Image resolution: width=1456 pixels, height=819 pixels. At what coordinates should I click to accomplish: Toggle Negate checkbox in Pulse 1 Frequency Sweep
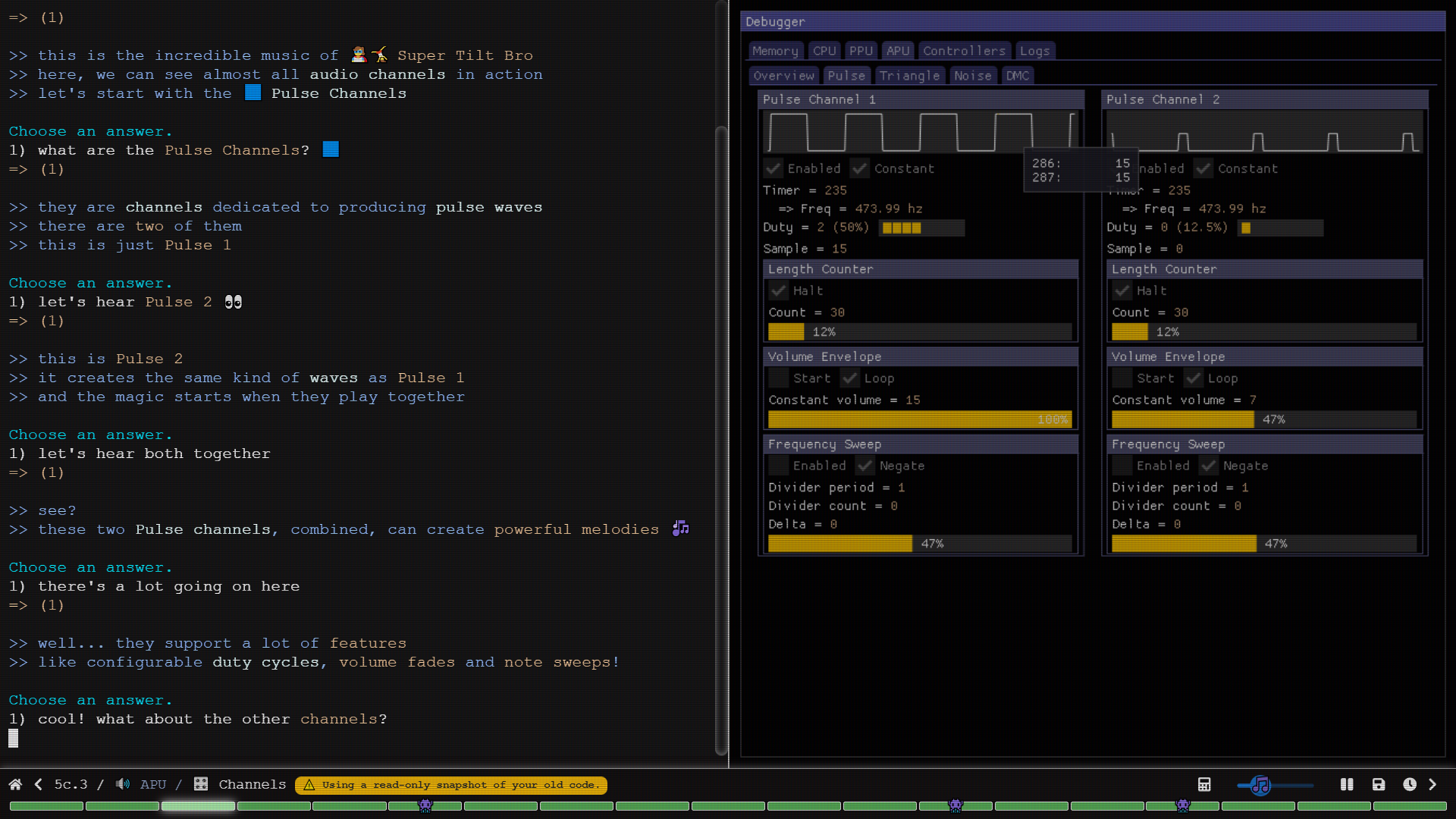[x=865, y=466]
